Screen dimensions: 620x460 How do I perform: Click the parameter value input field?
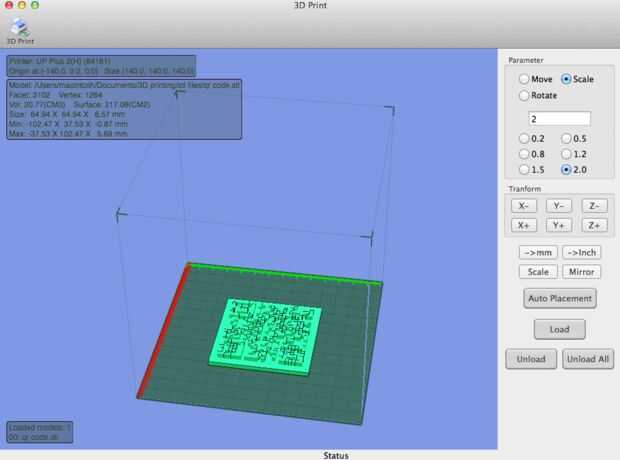coord(560,119)
